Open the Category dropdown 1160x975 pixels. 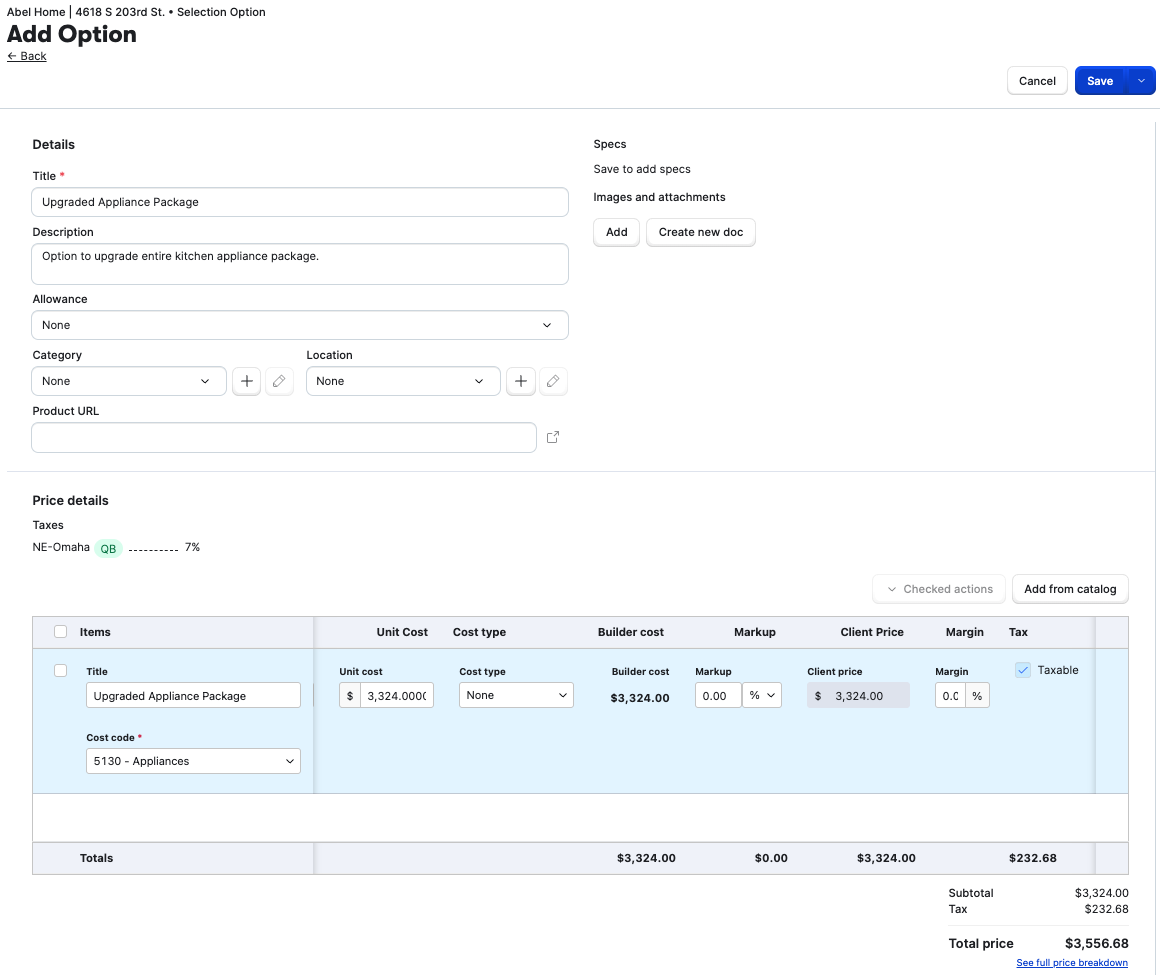tap(129, 381)
